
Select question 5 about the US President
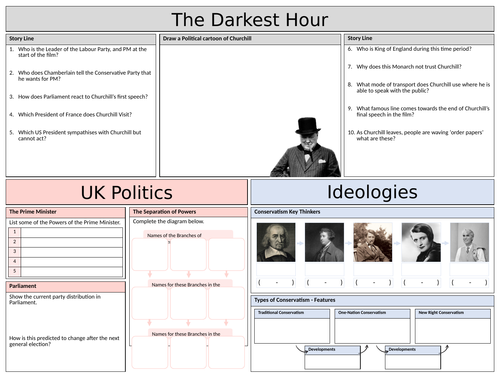click(x=75, y=135)
